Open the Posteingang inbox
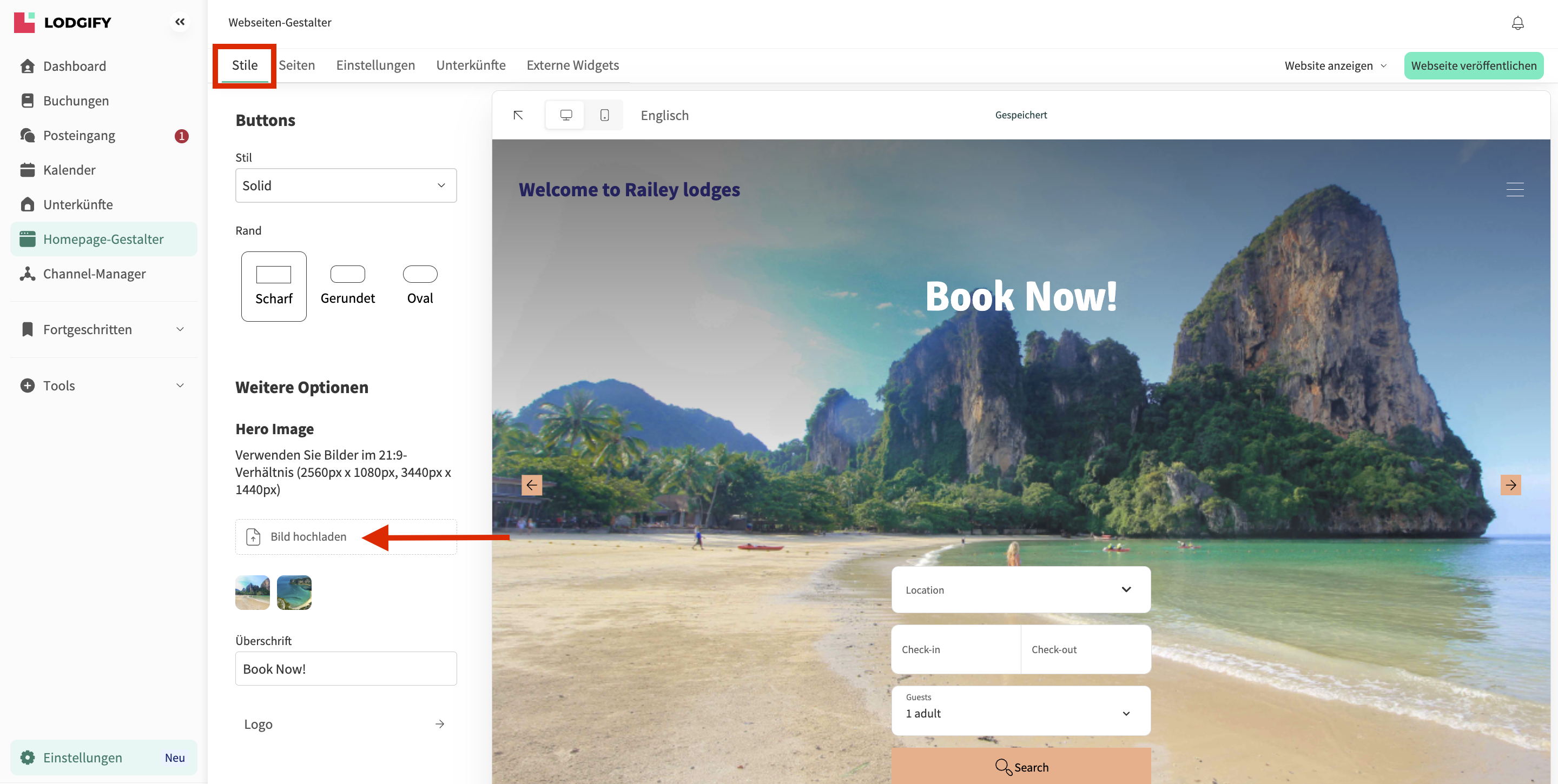The height and width of the screenshot is (784, 1558). click(79, 135)
